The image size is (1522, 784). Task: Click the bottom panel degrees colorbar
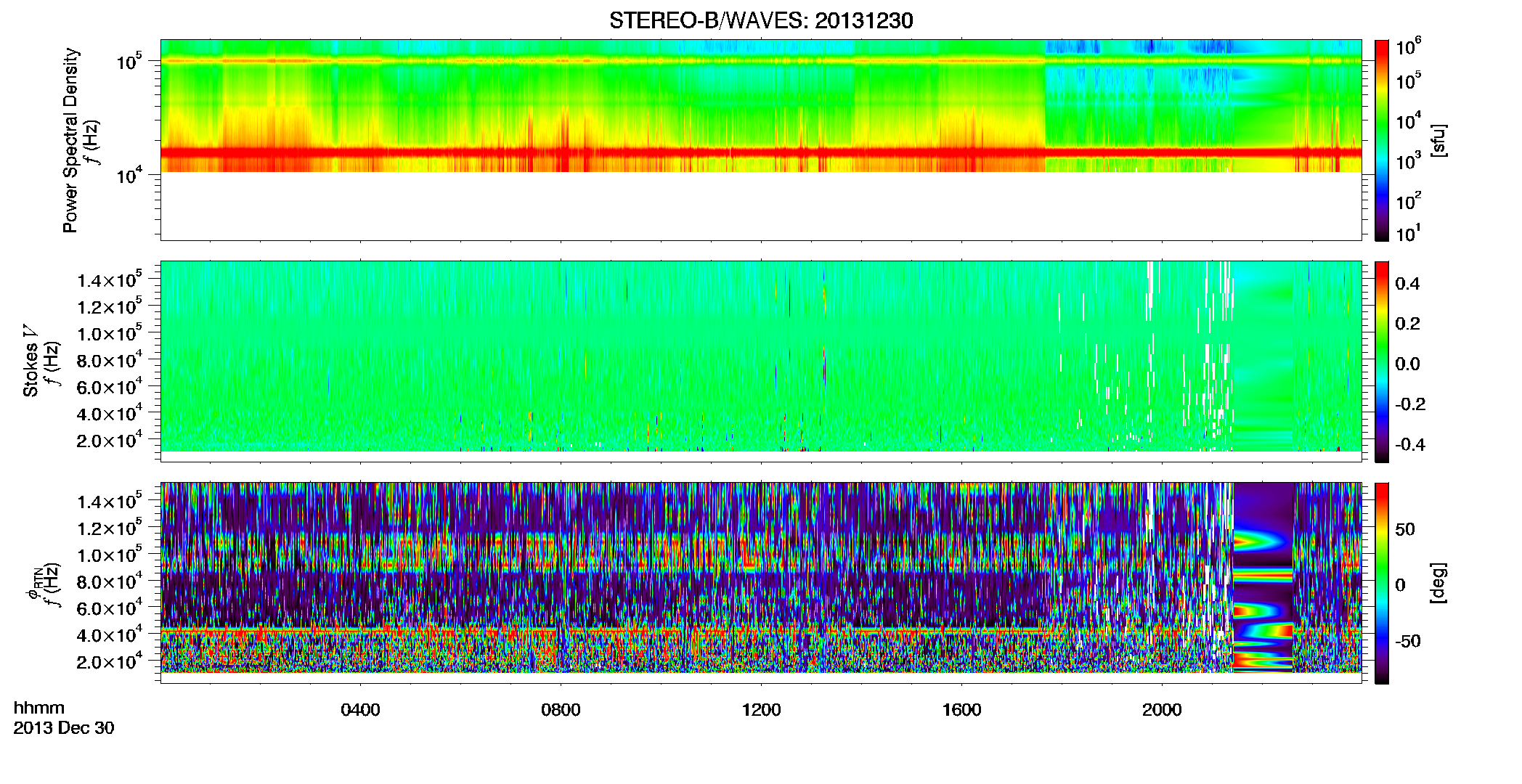[1382, 583]
